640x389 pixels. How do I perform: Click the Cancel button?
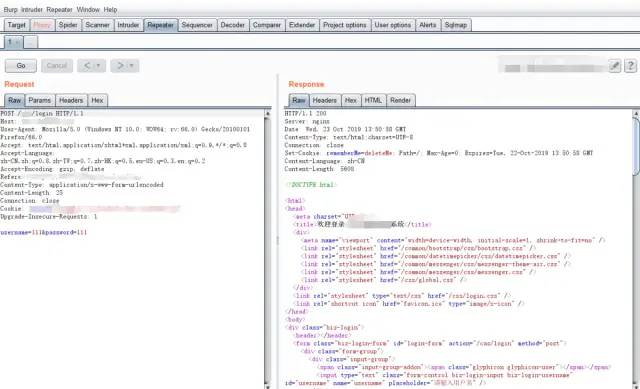click(x=57, y=66)
